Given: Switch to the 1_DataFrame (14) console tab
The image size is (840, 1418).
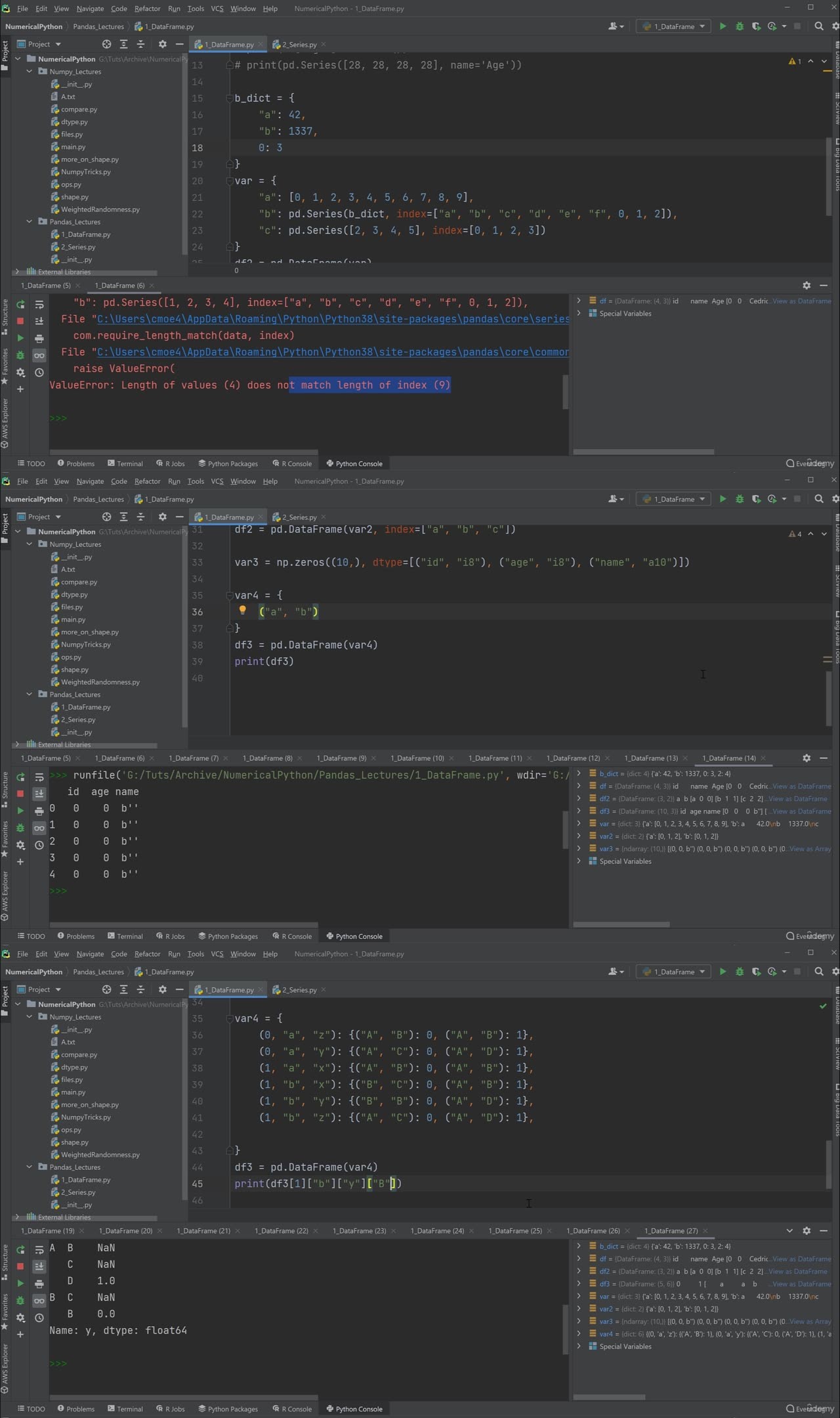Looking at the screenshot, I should [728, 758].
